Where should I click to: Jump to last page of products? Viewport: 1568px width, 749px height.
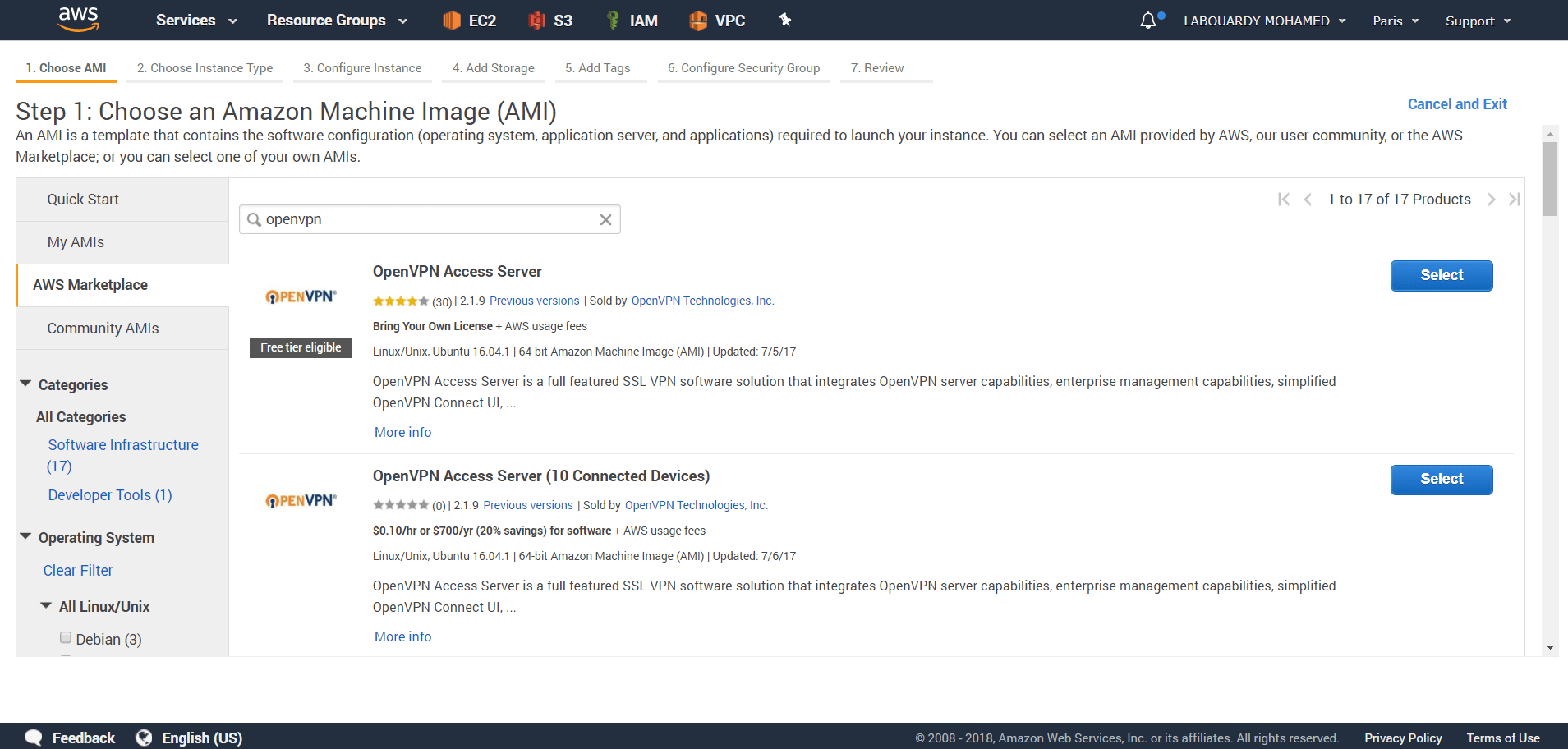pyautogui.click(x=1515, y=200)
